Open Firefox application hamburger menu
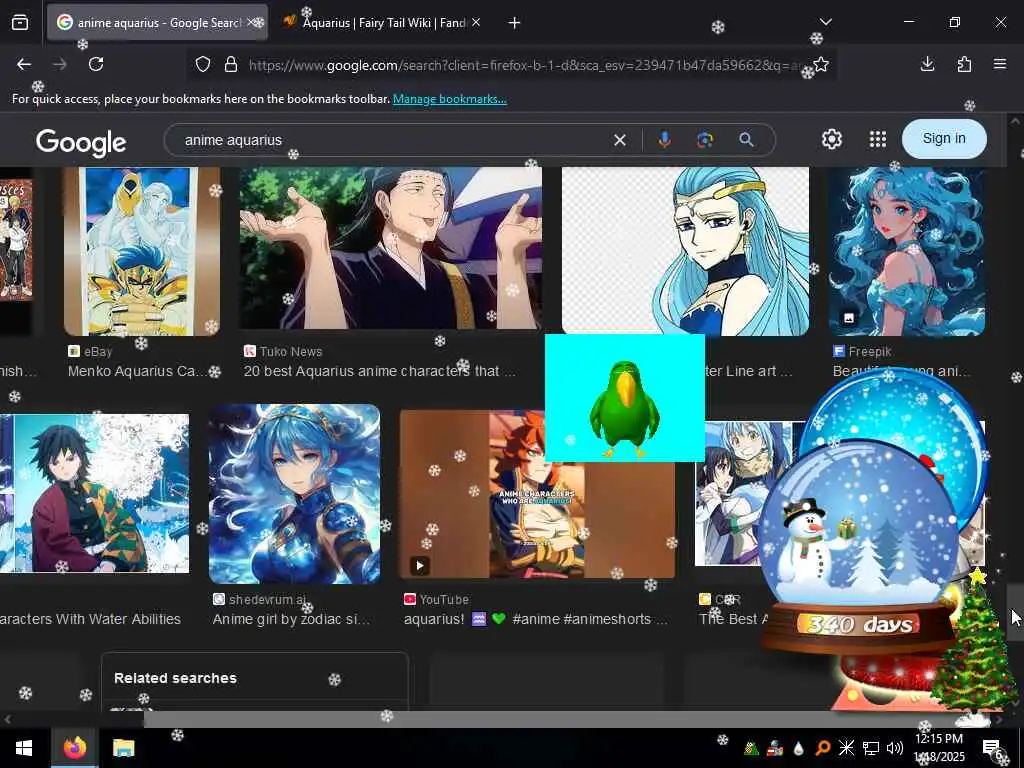Viewport: 1024px width, 768px height. [1000, 64]
